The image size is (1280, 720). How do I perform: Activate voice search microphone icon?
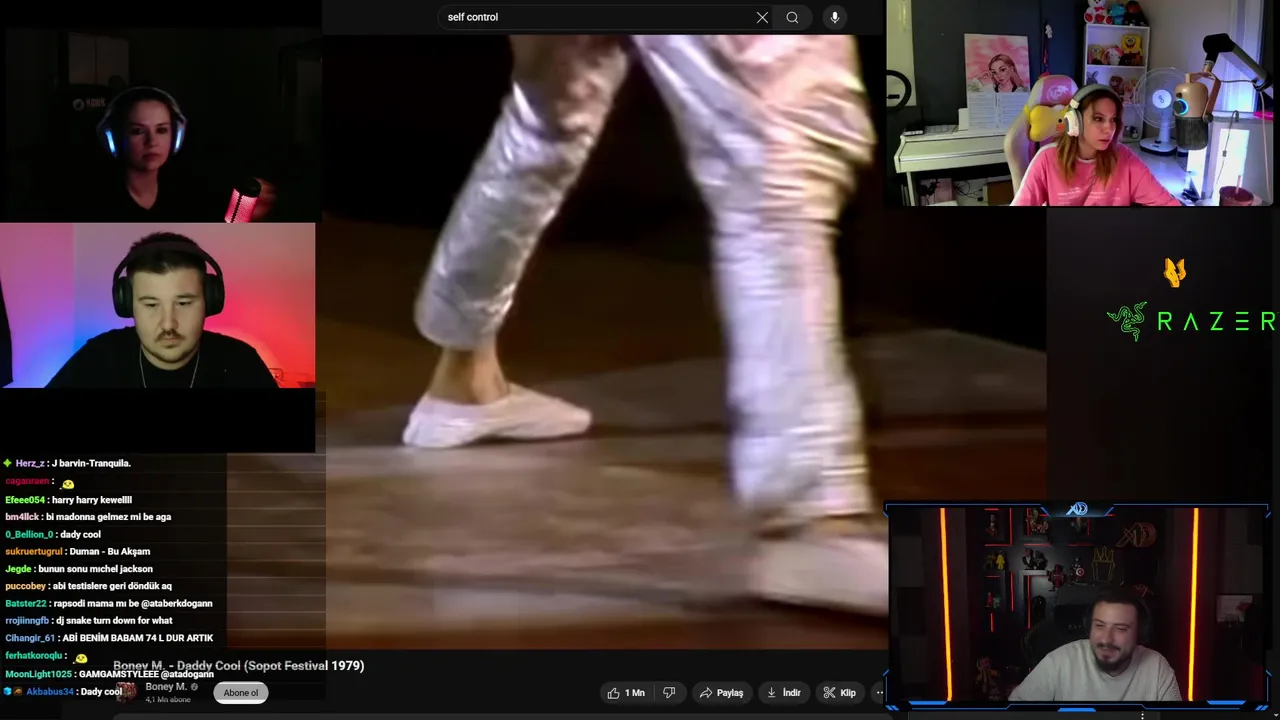click(835, 17)
